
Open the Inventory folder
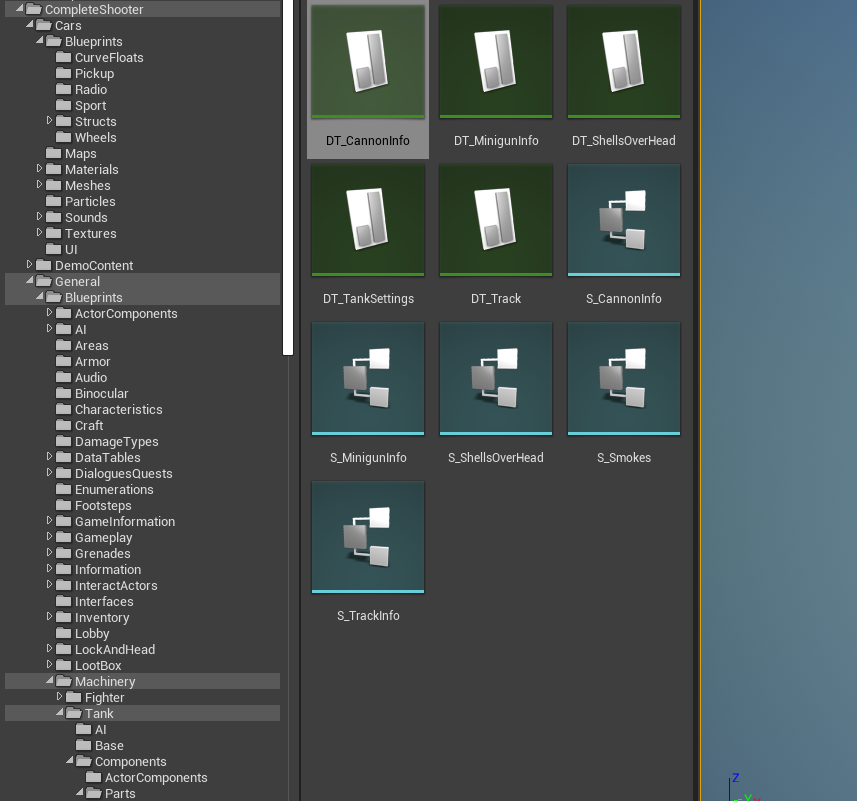coord(92,617)
